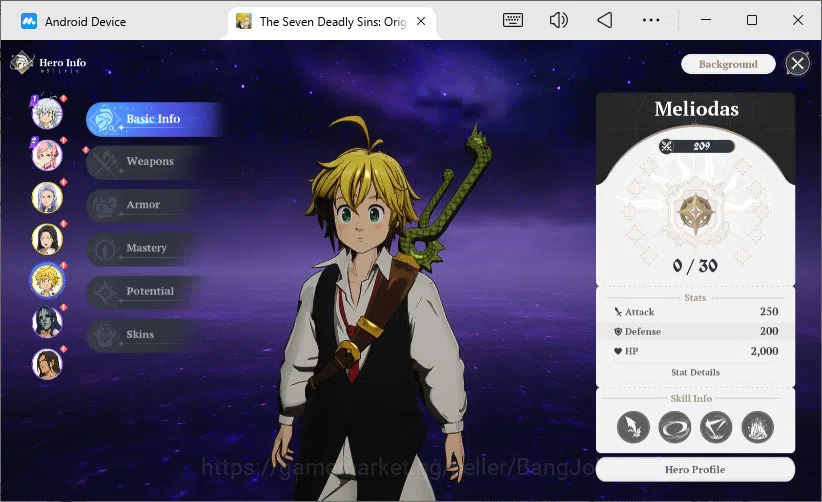This screenshot has width=822, height=502.
Task: Open the Basic Info tab
Action: 155,119
